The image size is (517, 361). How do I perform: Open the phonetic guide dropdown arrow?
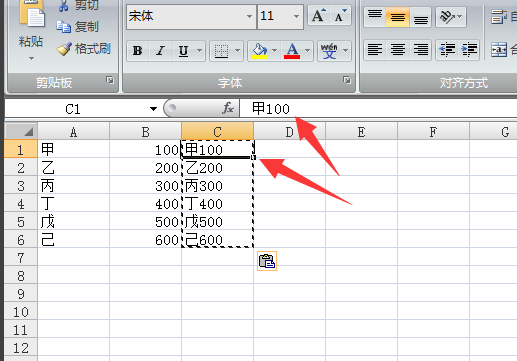pos(346,51)
